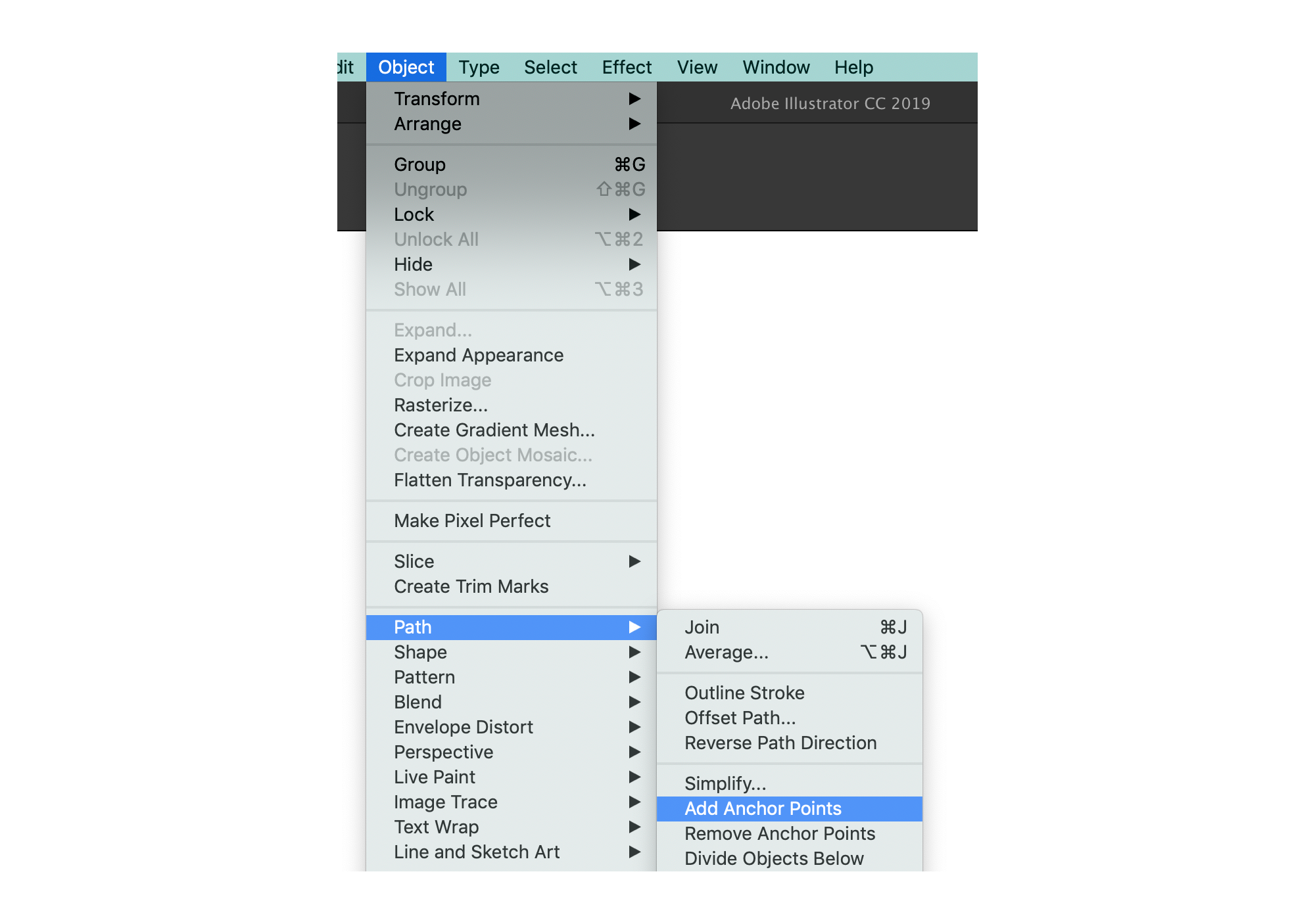
Task: Expand the Arrange submenu
Action: click(x=428, y=124)
